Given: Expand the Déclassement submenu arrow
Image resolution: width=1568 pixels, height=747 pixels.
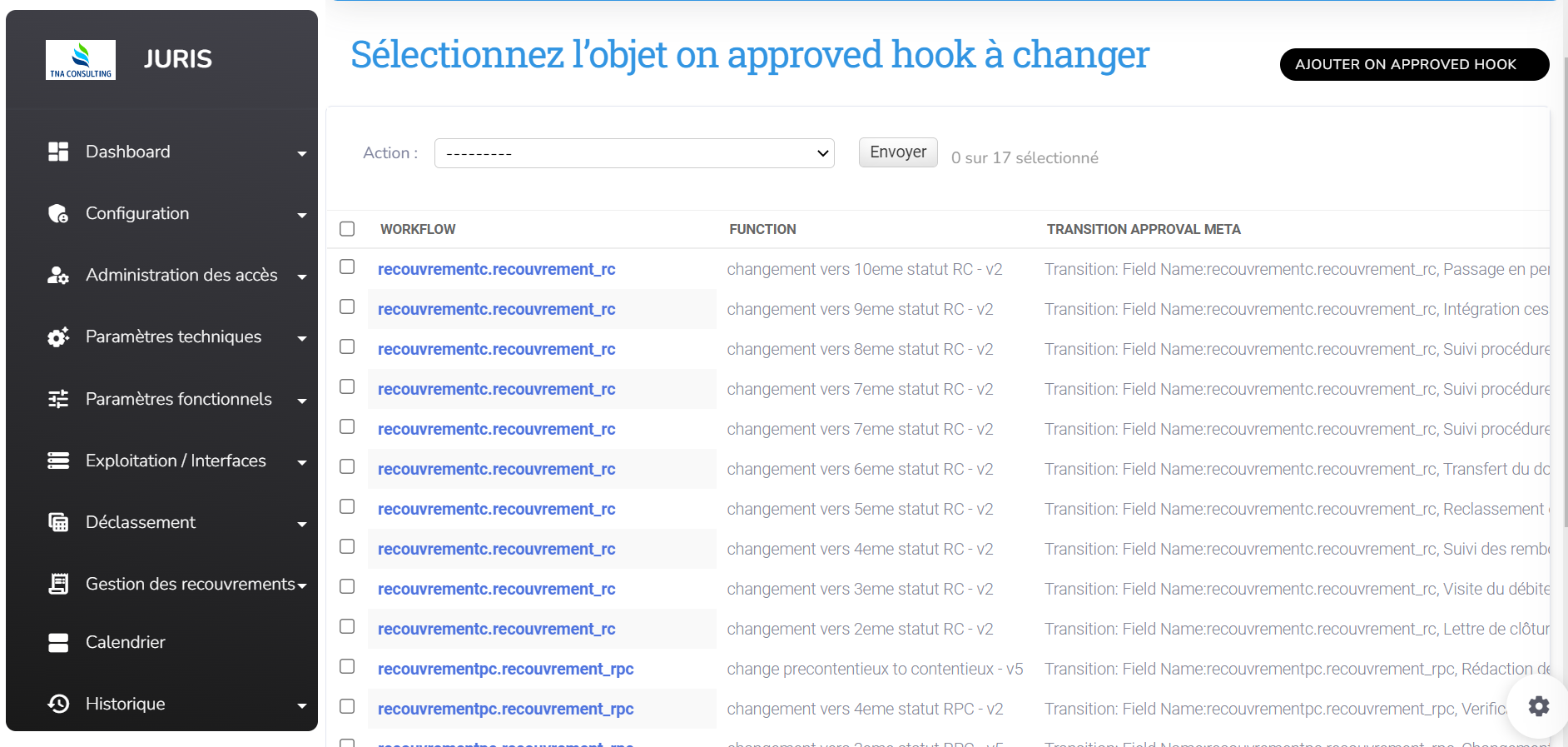Looking at the screenshot, I should pyautogui.click(x=302, y=524).
